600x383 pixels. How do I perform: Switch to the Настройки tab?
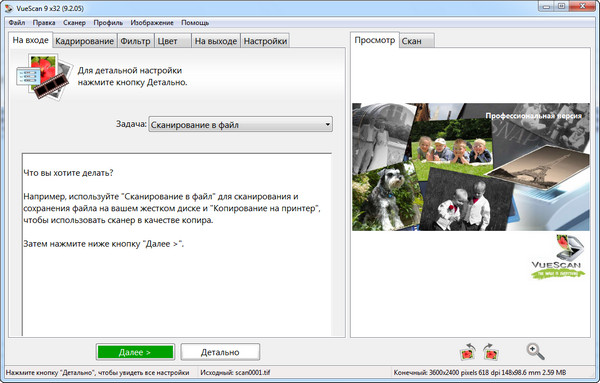[265, 41]
